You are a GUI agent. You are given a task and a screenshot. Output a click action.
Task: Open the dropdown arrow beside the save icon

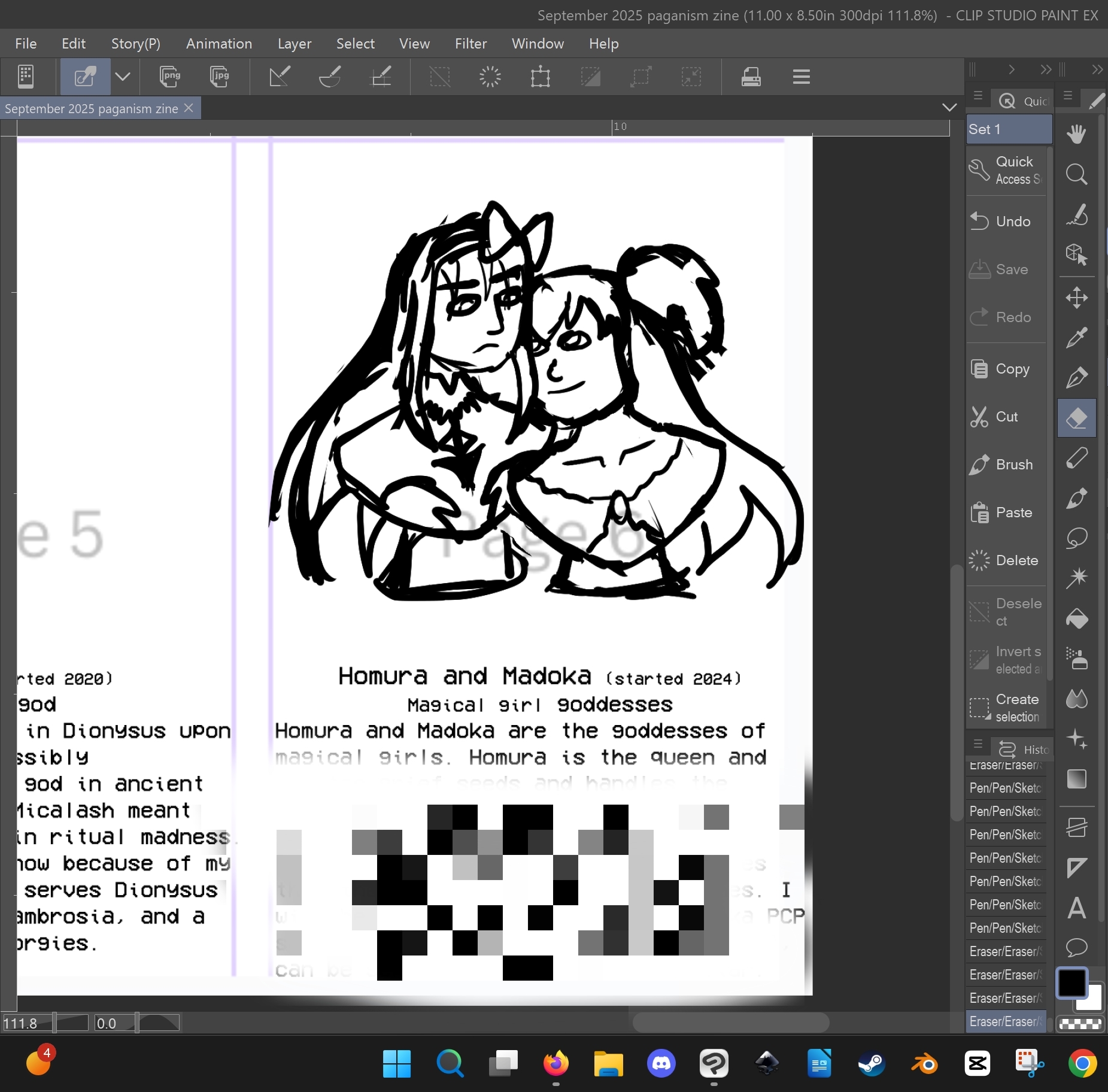click(x=123, y=77)
